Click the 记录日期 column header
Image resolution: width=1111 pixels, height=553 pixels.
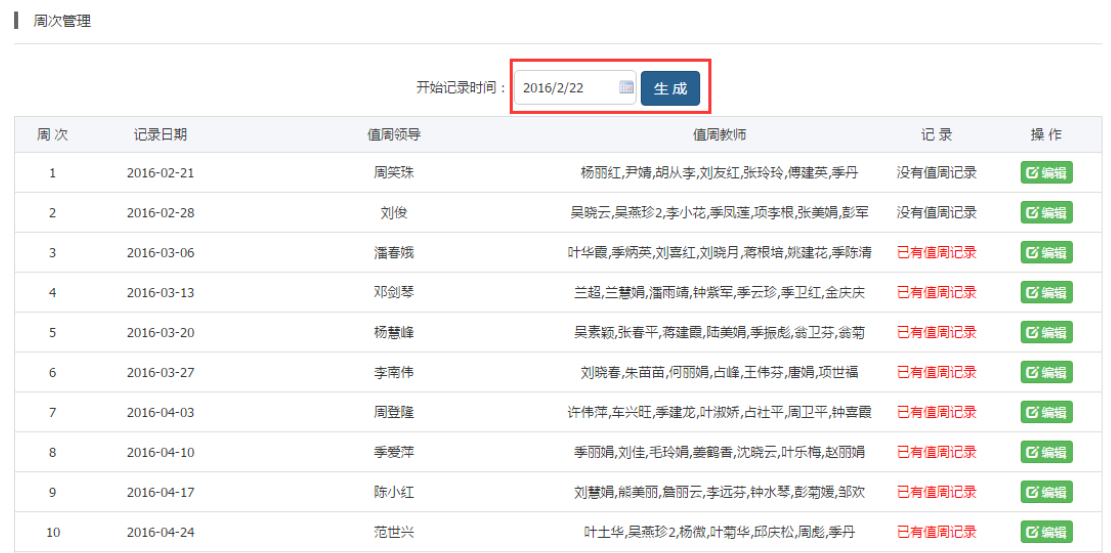click(160, 135)
